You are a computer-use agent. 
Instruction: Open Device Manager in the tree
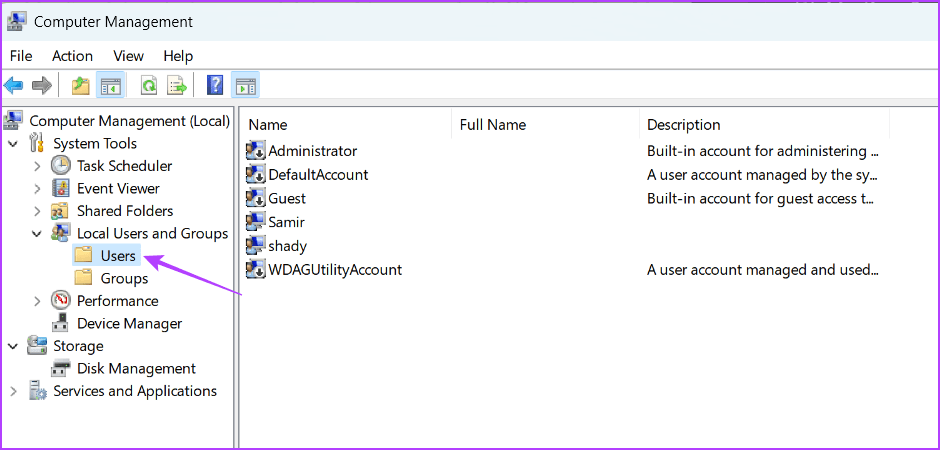click(129, 323)
